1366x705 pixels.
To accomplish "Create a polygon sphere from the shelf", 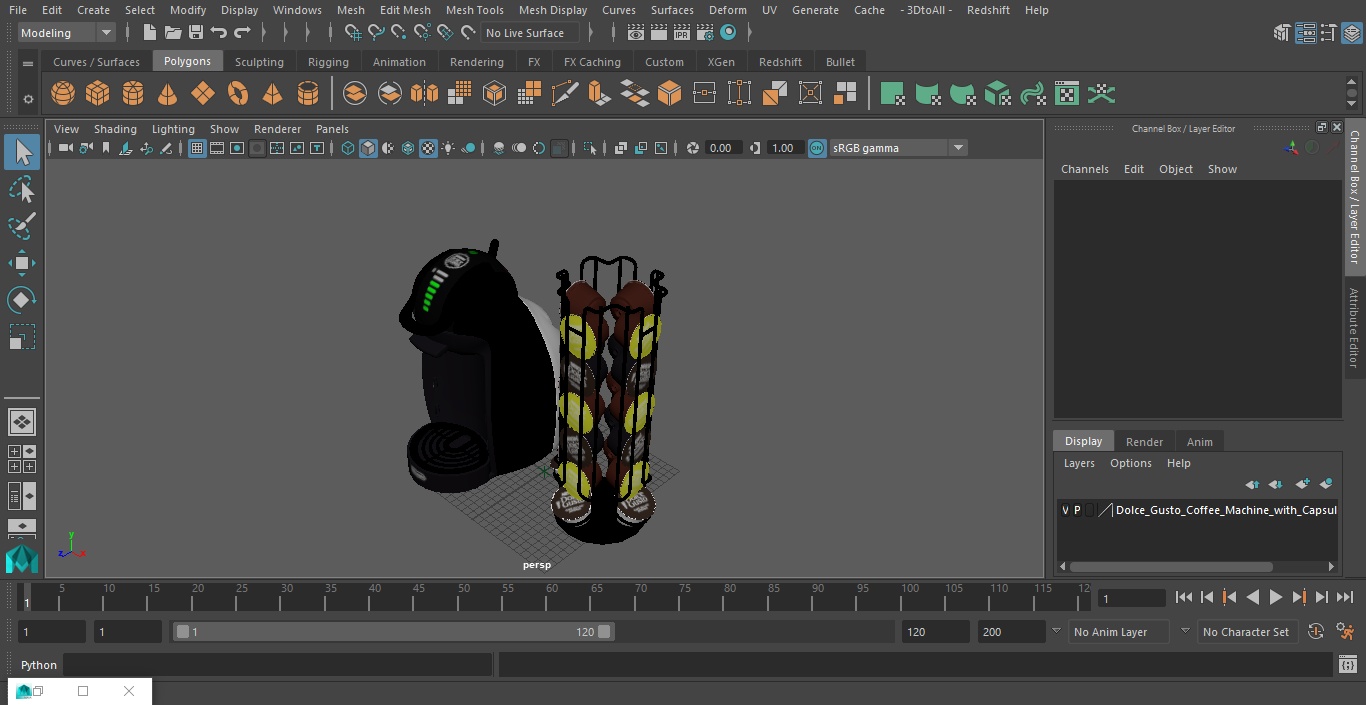I will click(63, 94).
